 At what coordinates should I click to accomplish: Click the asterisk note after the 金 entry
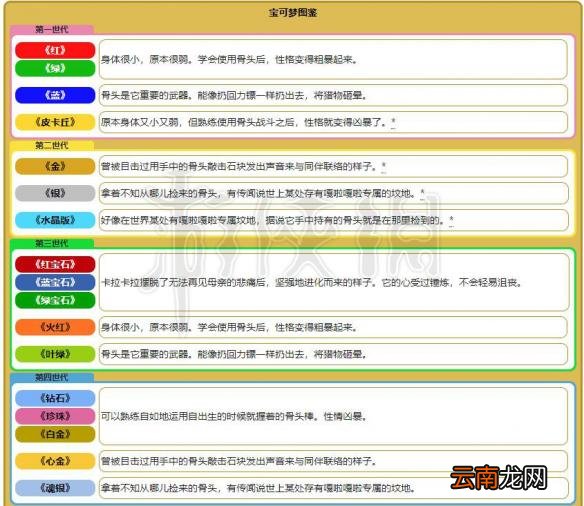coord(384,166)
